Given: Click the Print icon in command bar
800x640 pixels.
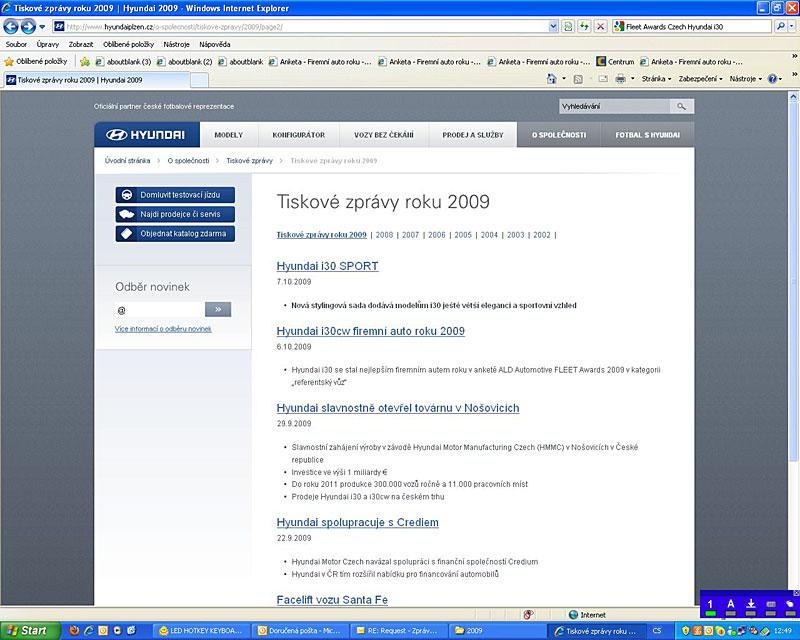Looking at the screenshot, I should click(x=620, y=79).
